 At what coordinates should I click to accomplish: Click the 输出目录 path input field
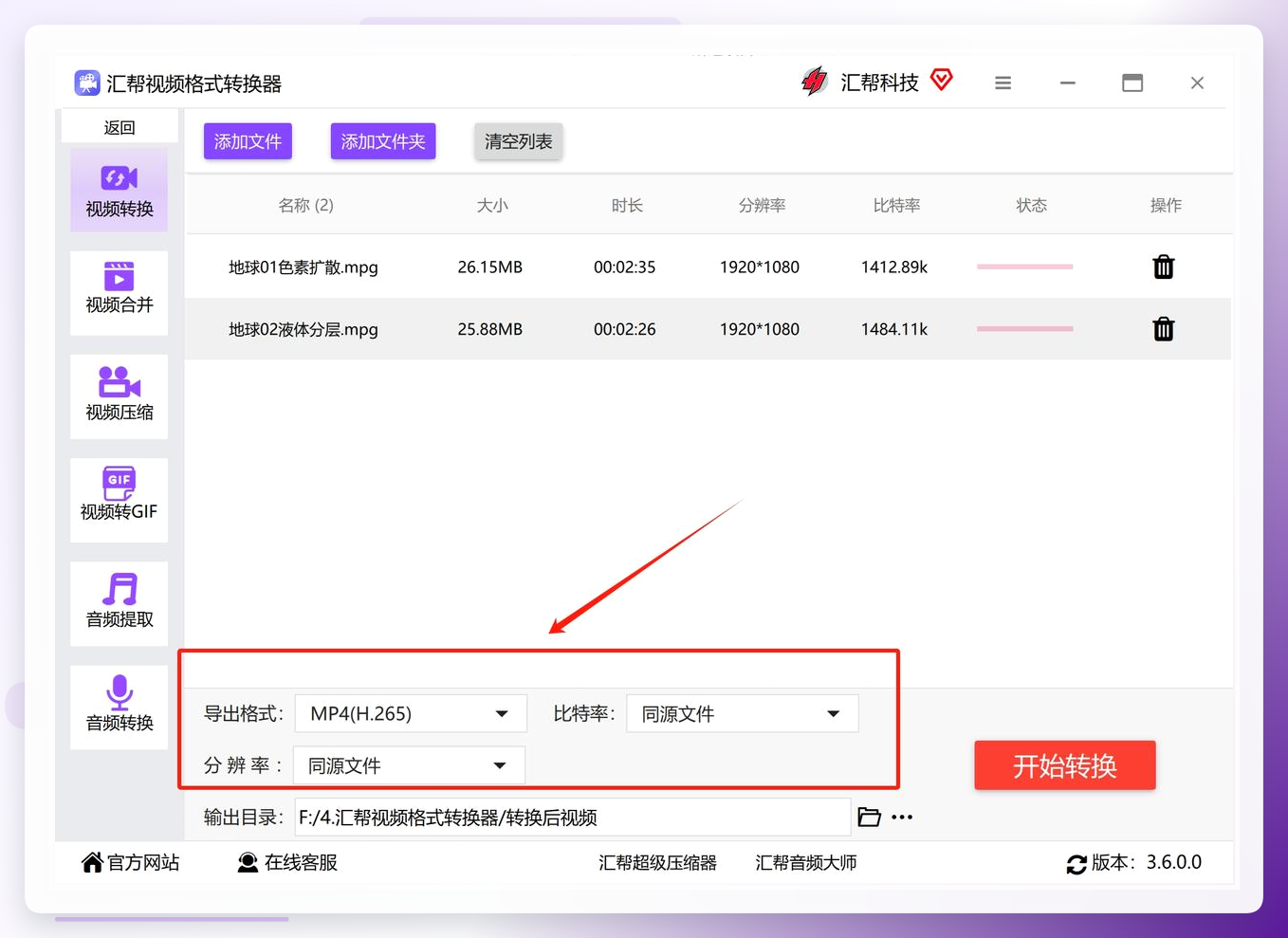573,817
